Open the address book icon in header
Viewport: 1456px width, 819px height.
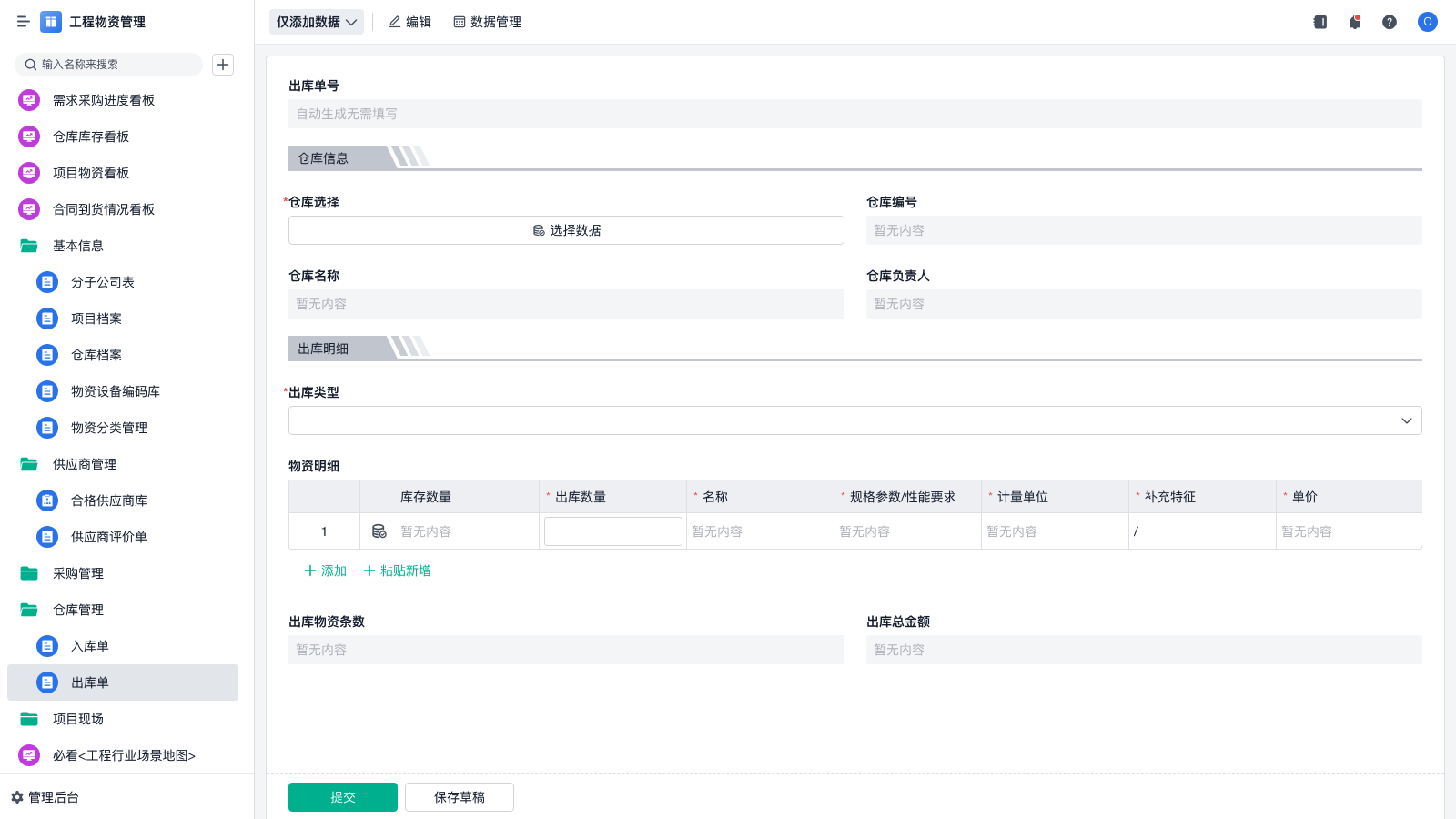(1320, 22)
